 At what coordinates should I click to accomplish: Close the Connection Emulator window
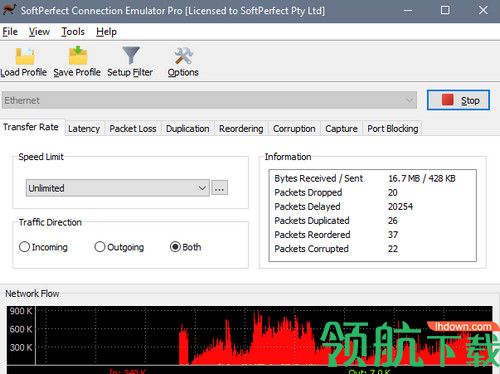pos(483,10)
